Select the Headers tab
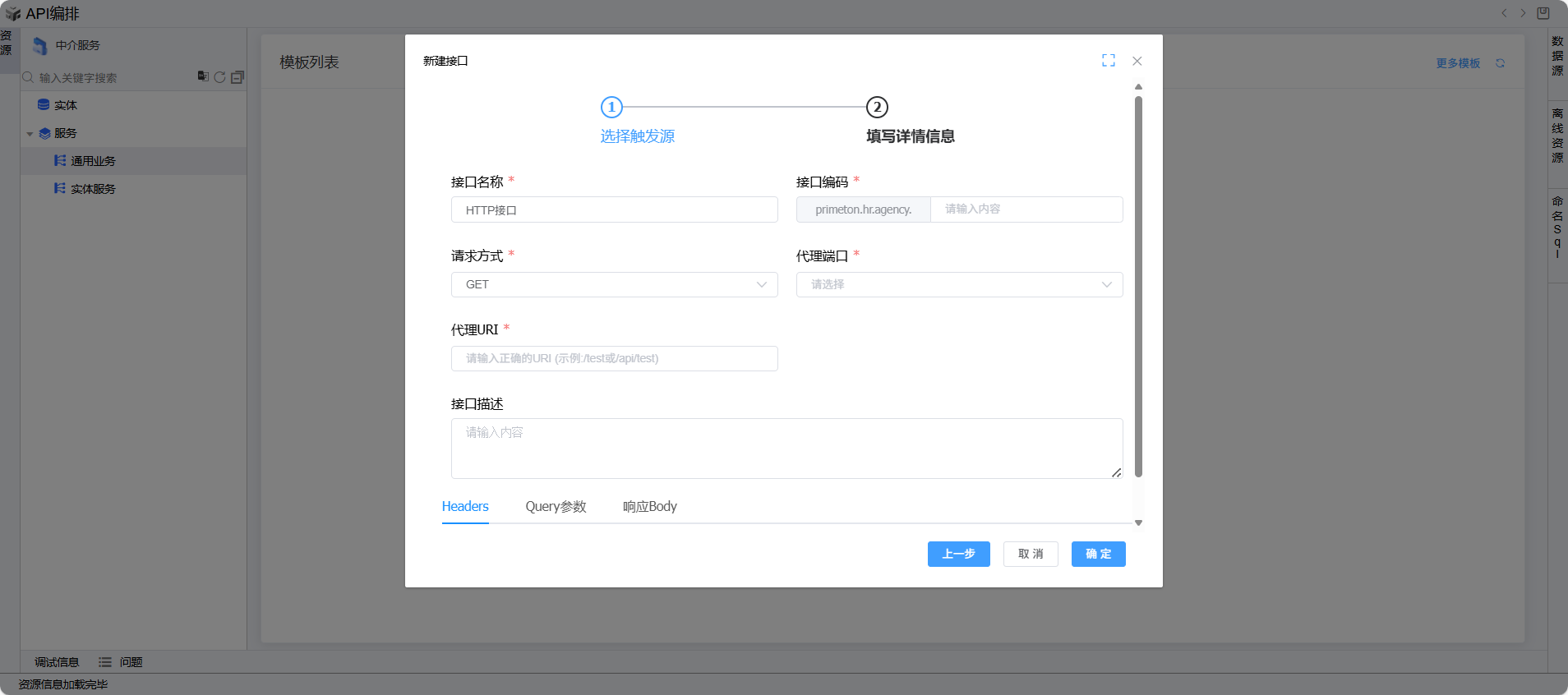This screenshot has height=695, width=1568. 465,507
